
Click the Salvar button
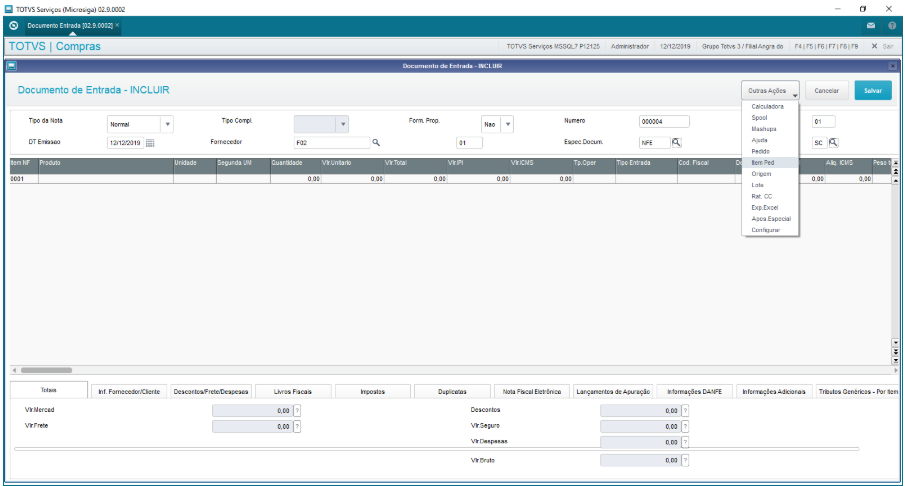(873, 91)
